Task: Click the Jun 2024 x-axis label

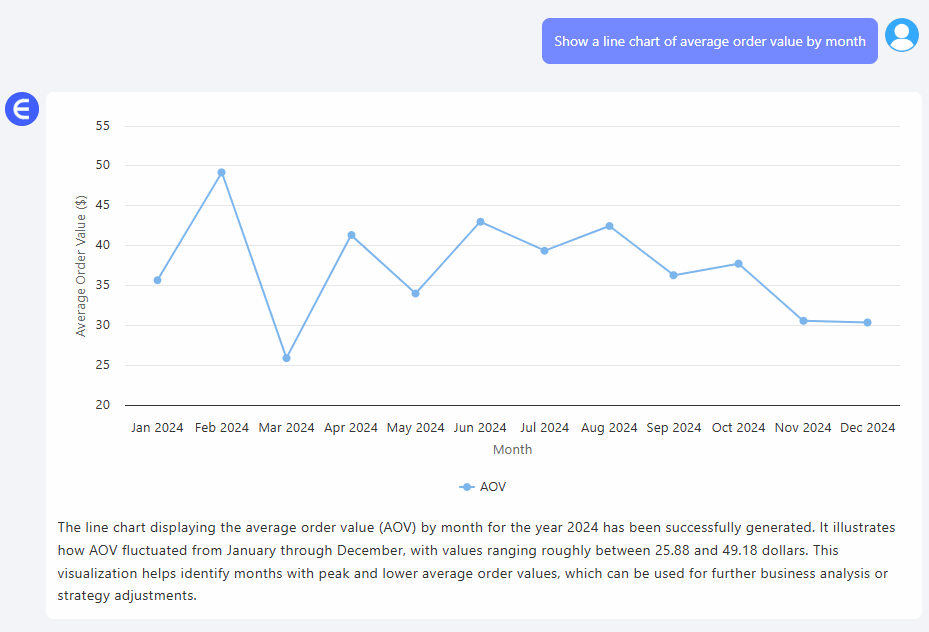Action: [480, 428]
